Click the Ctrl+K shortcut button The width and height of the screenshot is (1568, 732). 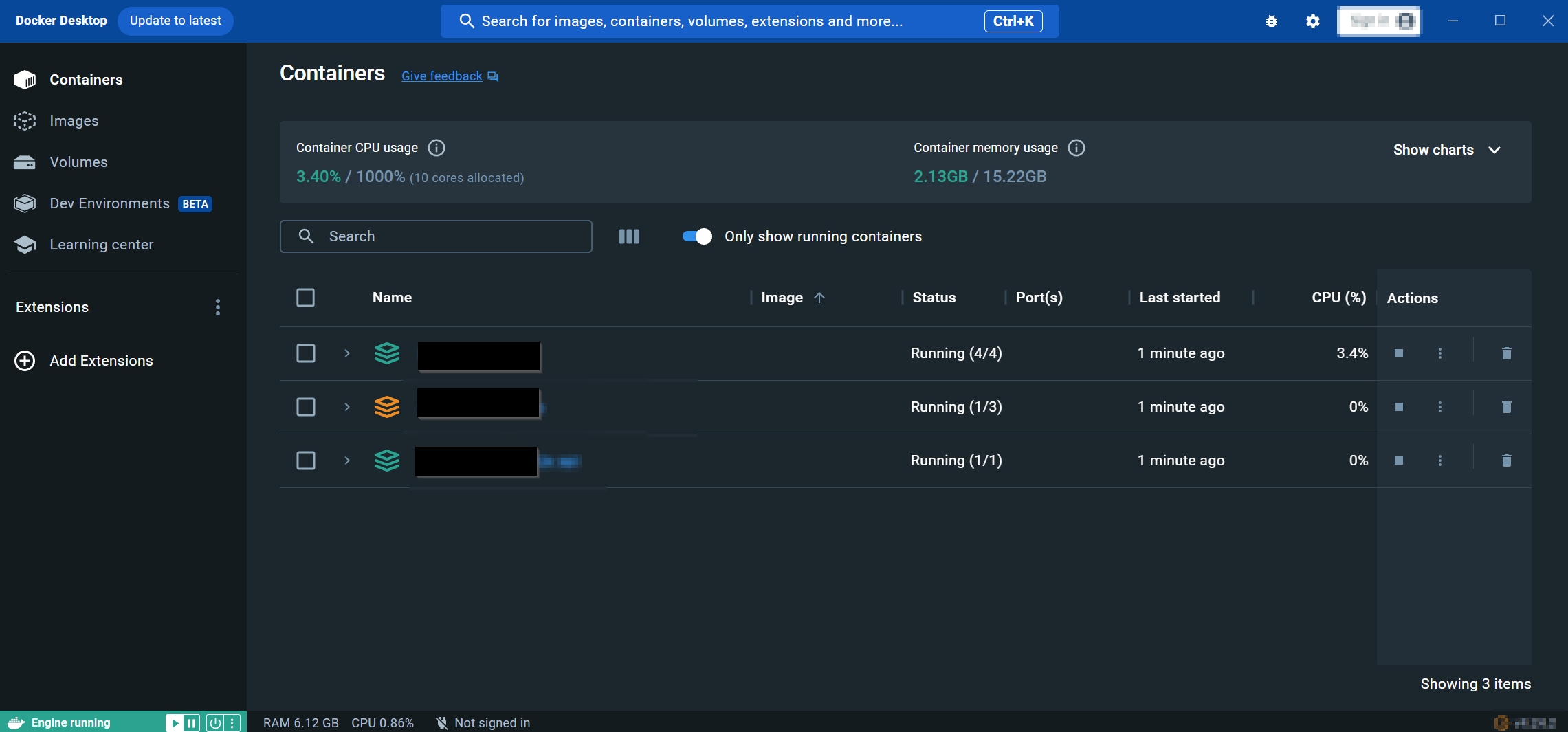[1013, 21]
